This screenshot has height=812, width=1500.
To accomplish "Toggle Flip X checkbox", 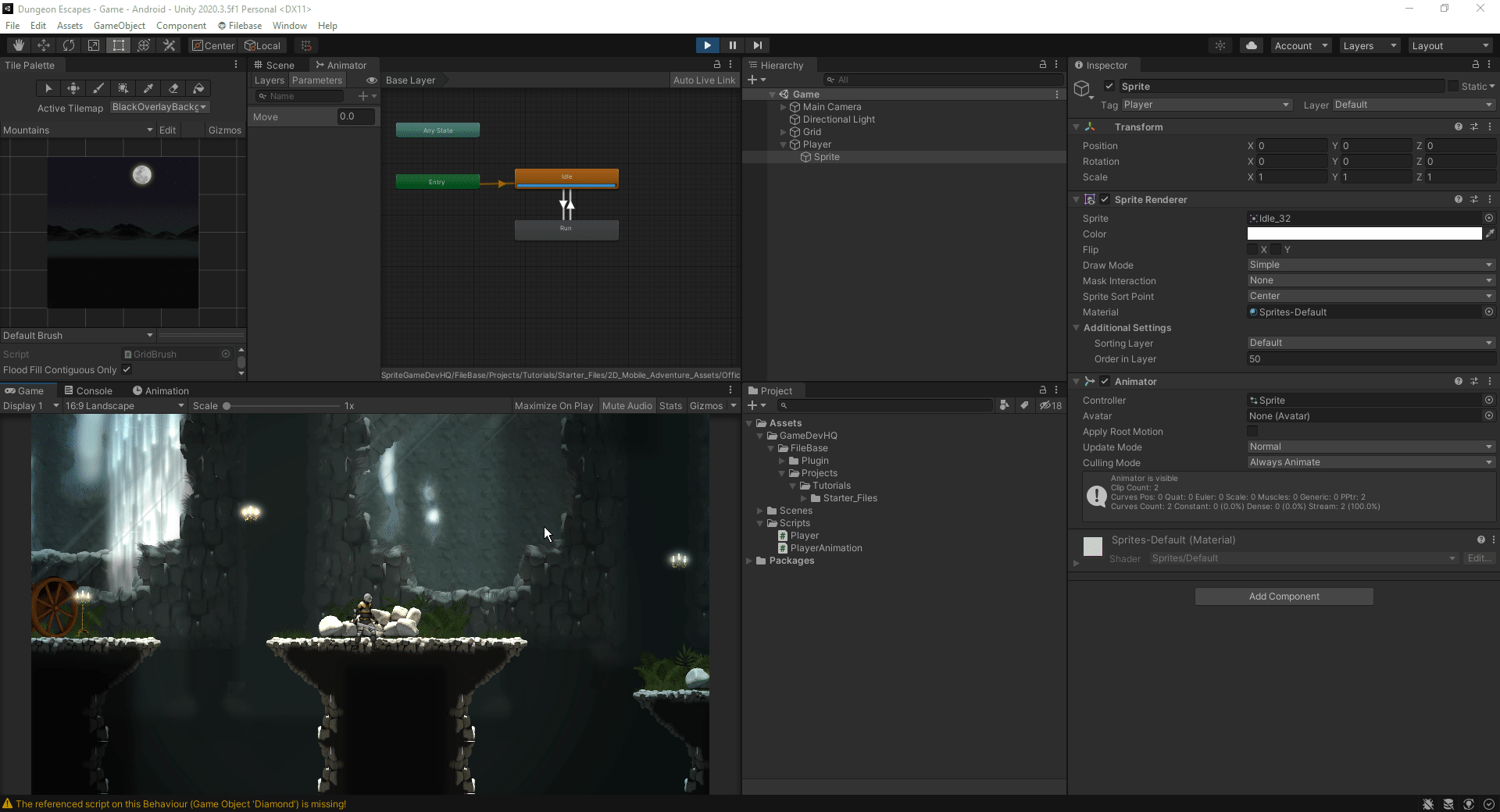I will point(1252,249).
